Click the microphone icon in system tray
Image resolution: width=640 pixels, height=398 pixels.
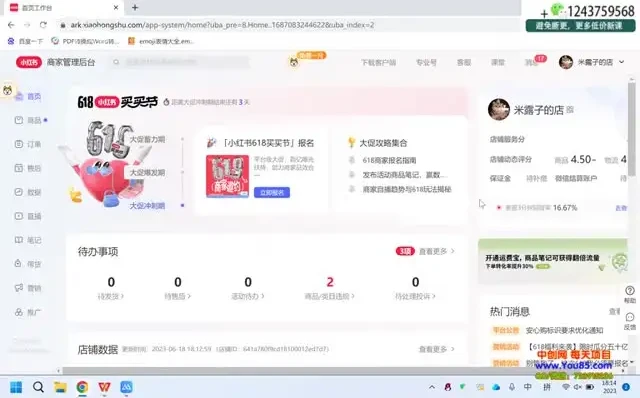(511, 387)
